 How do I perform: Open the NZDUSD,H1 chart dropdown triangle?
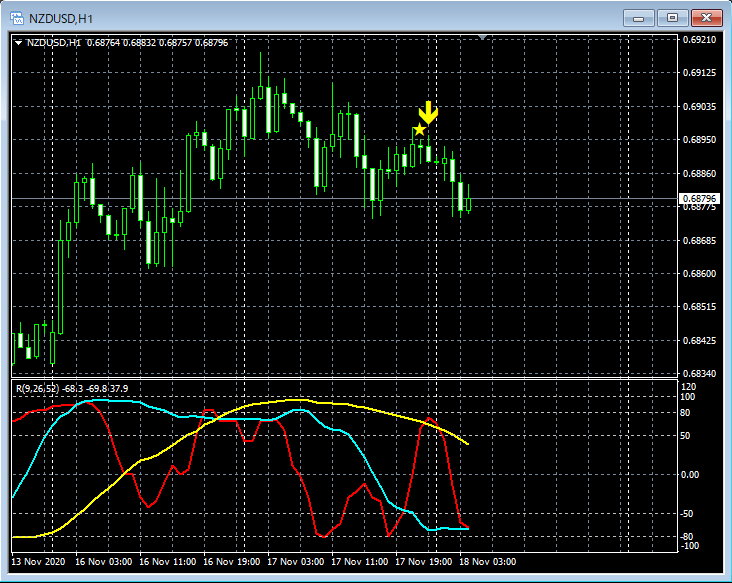pos(18,42)
